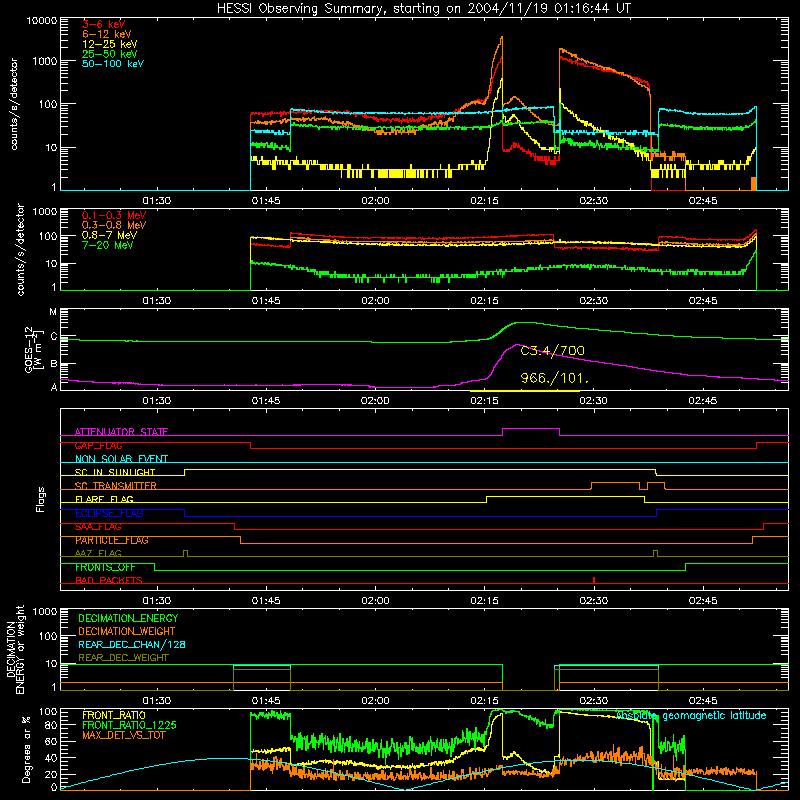800x800 pixels.
Task: Select the SAA_FLAG label
Action: point(98,527)
